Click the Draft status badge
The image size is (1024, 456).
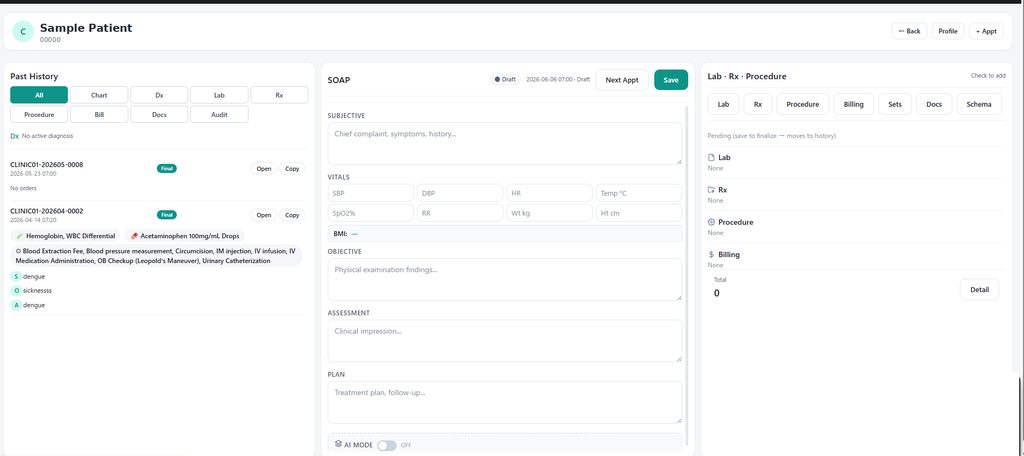pos(505,79)
